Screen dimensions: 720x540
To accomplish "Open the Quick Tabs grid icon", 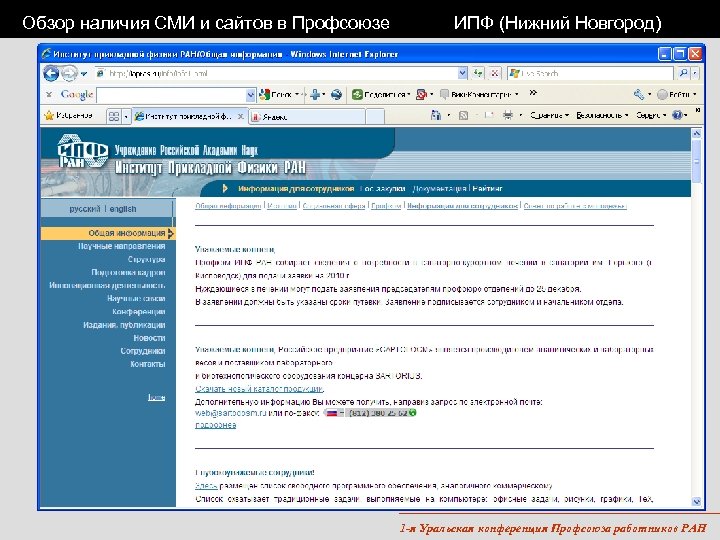I will point(113,116).
